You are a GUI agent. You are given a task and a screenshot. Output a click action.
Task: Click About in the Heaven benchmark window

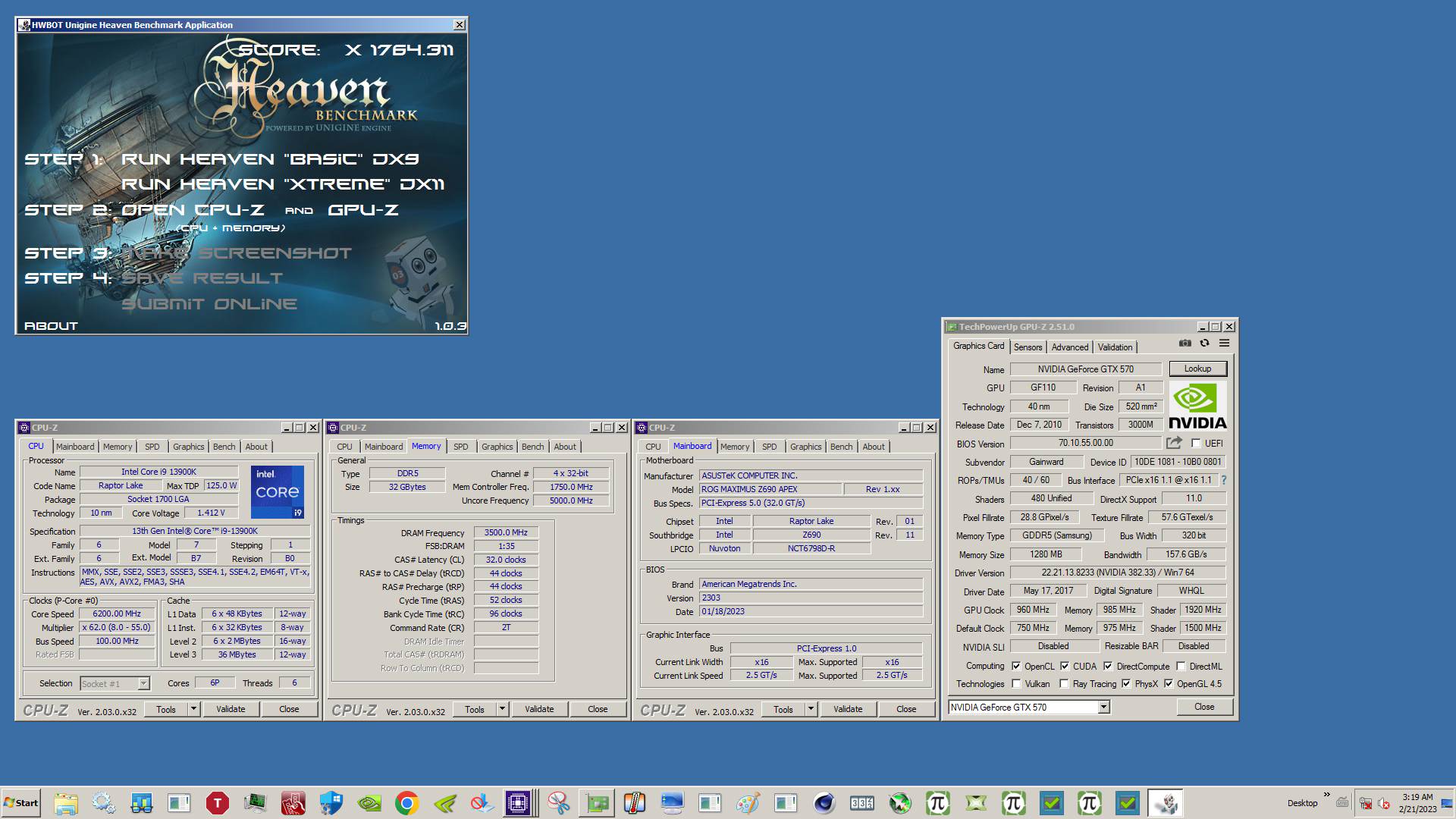click(51, 326)
